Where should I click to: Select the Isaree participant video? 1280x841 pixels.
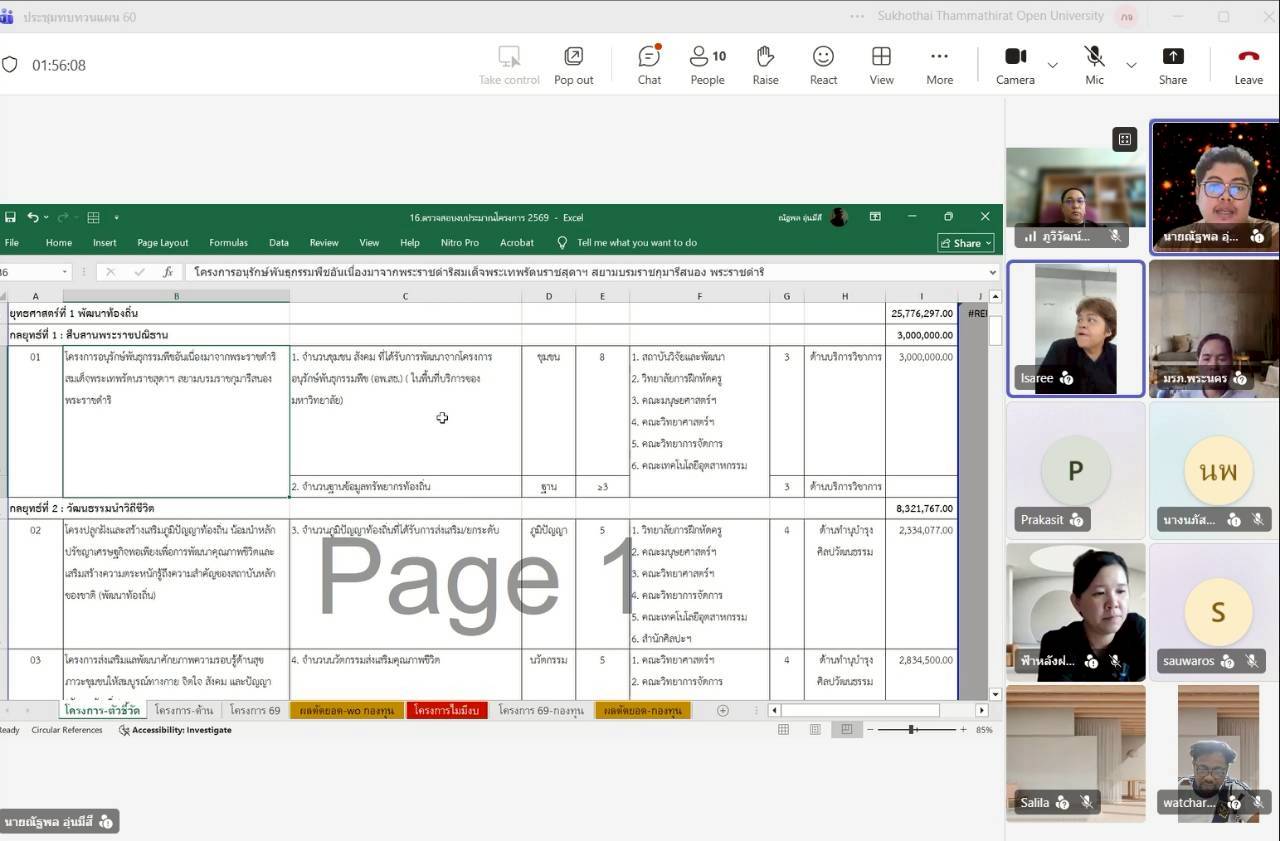(1075, 328)
